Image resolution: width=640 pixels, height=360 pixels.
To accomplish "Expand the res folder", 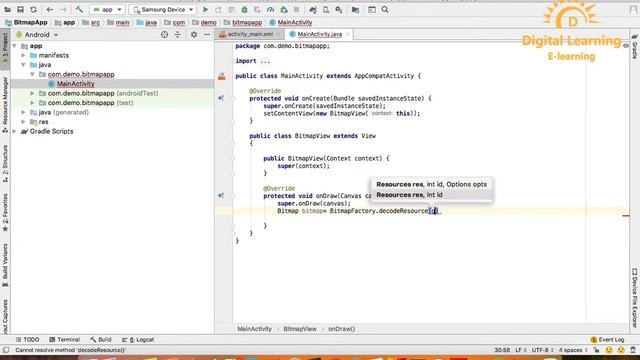I will (24, 122).
